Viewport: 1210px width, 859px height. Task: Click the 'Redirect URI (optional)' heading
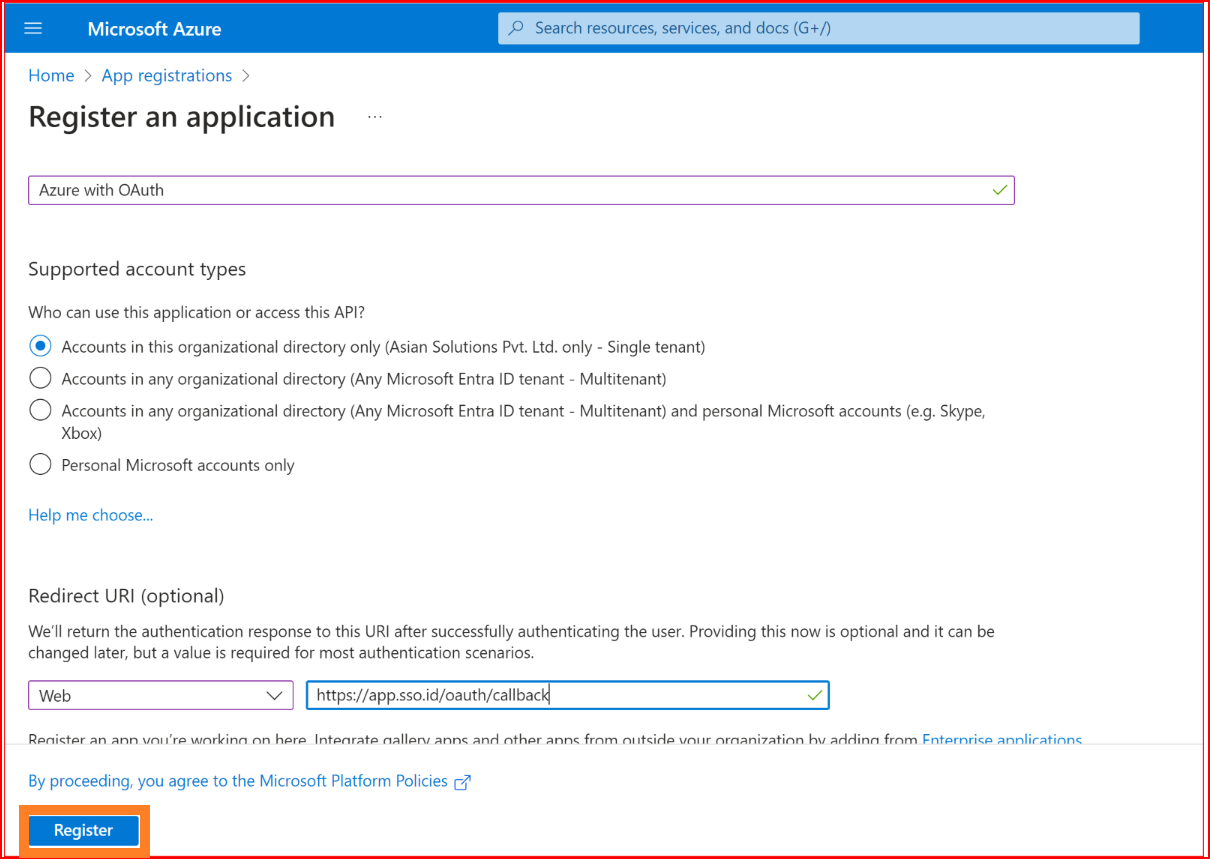point(126,596)
